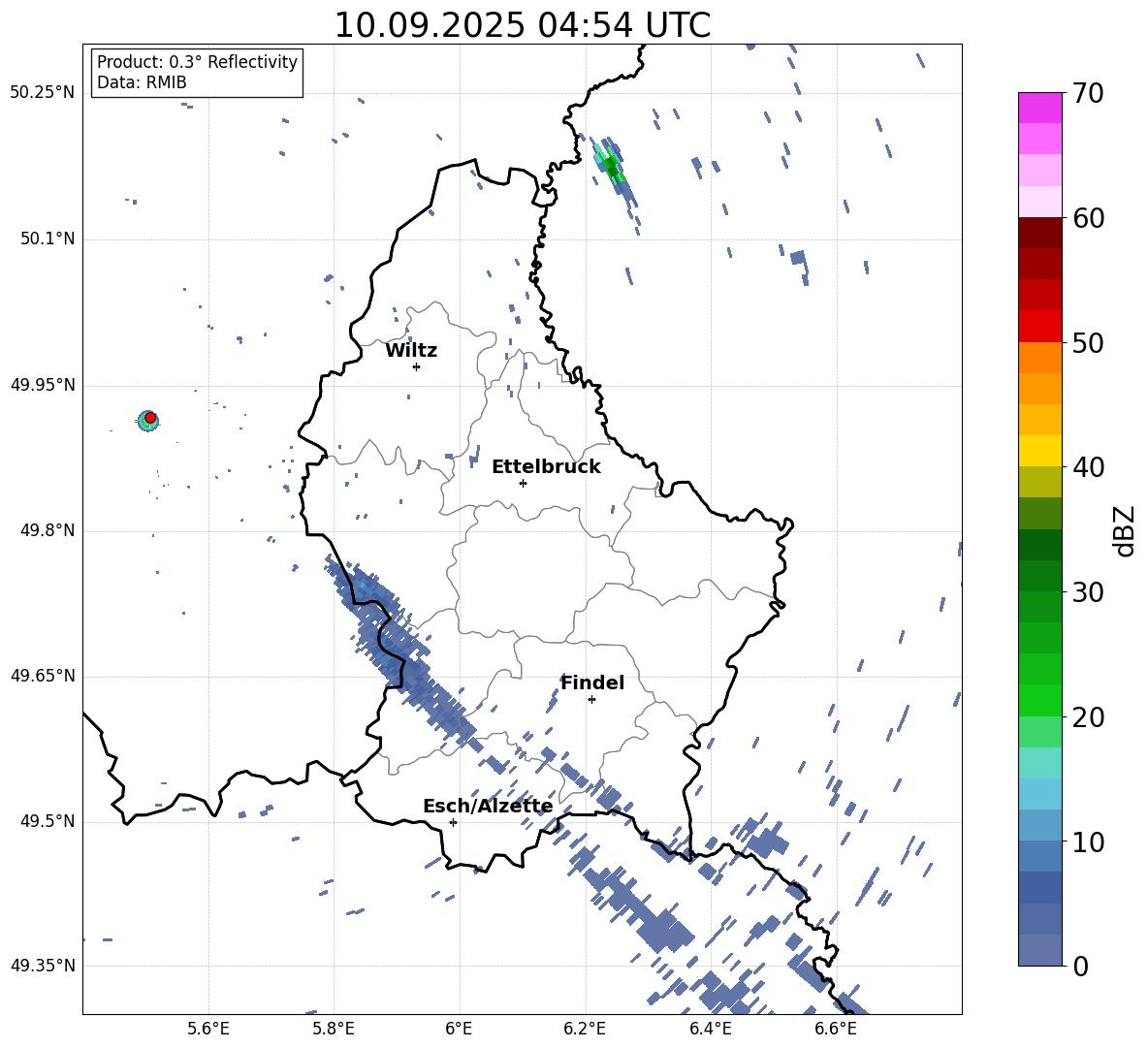1148x1048 pixels.
Task: Click the Ettelbruck cross marker
Action: tap(523, 483)
